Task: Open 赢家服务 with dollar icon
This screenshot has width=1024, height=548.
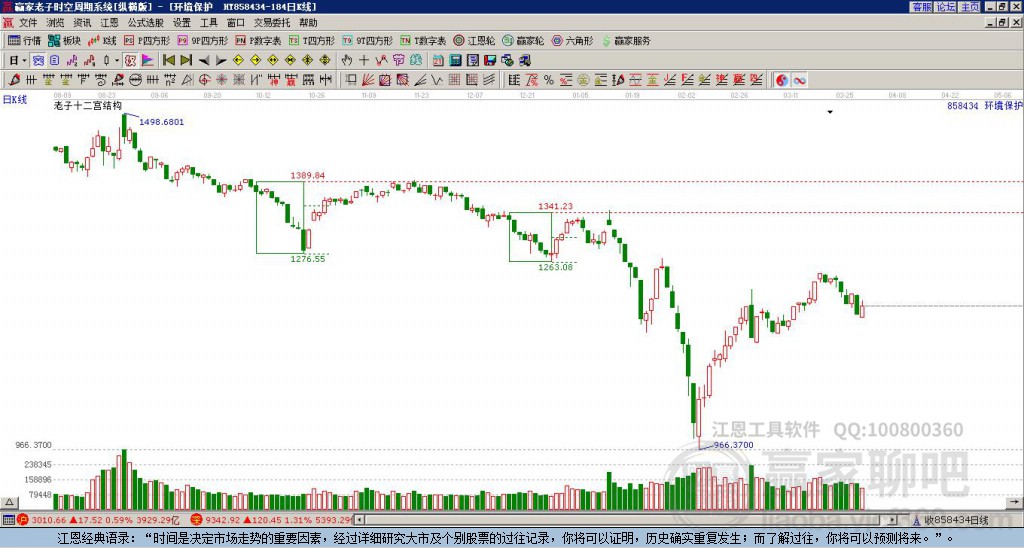Action: 626,40
